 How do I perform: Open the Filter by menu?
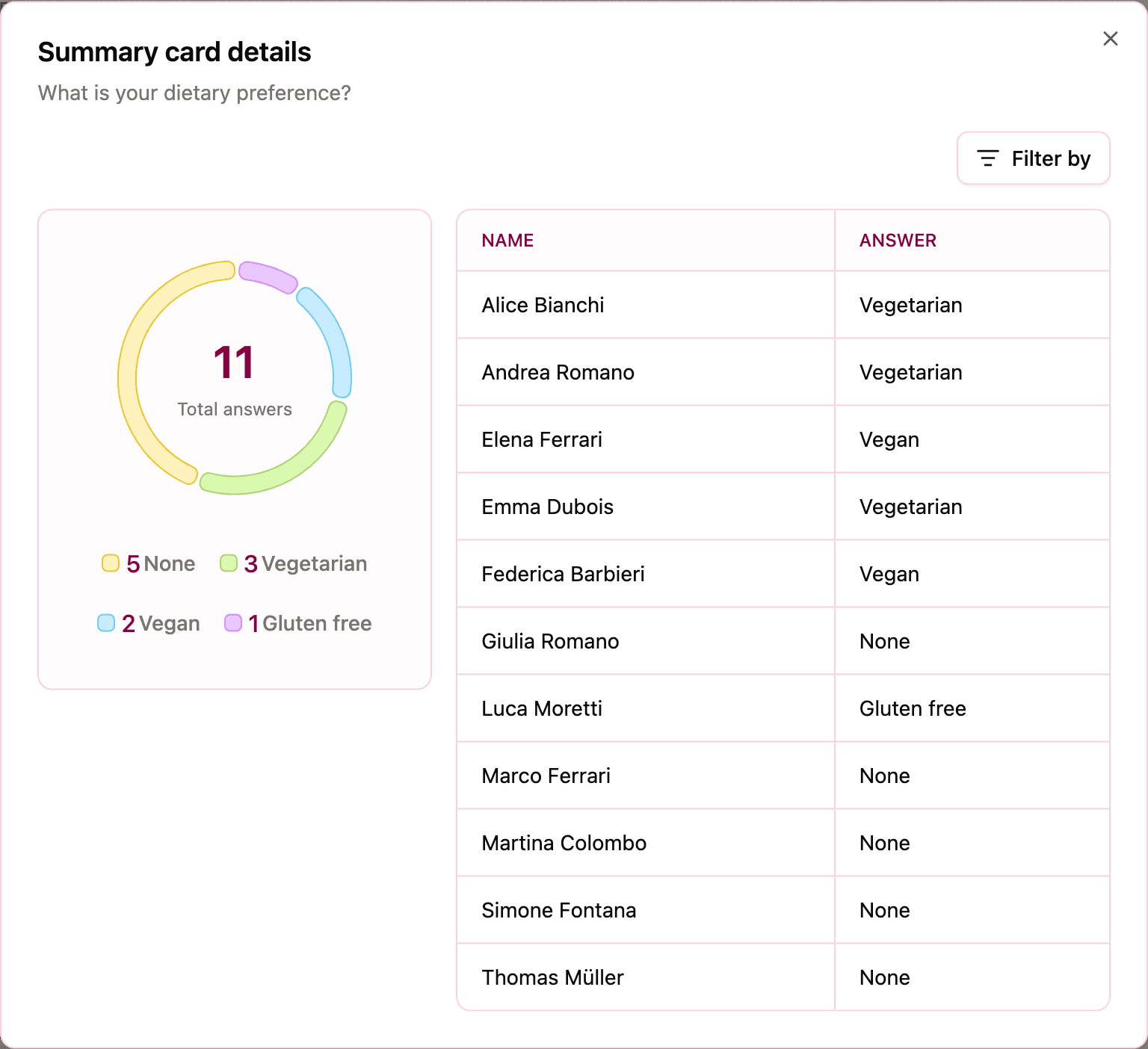[1033, 158]
